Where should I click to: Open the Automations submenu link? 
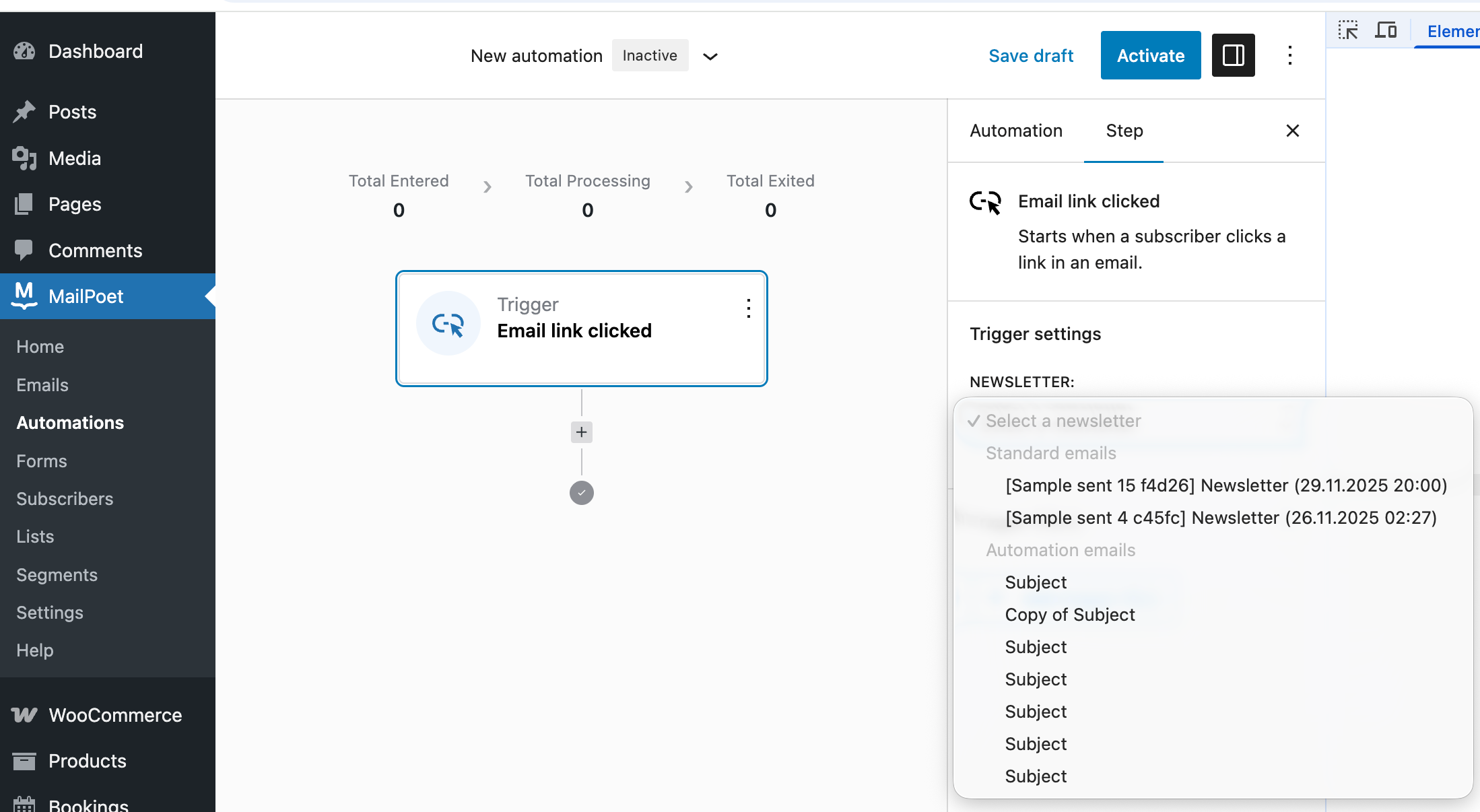click(x=70, y=423)
